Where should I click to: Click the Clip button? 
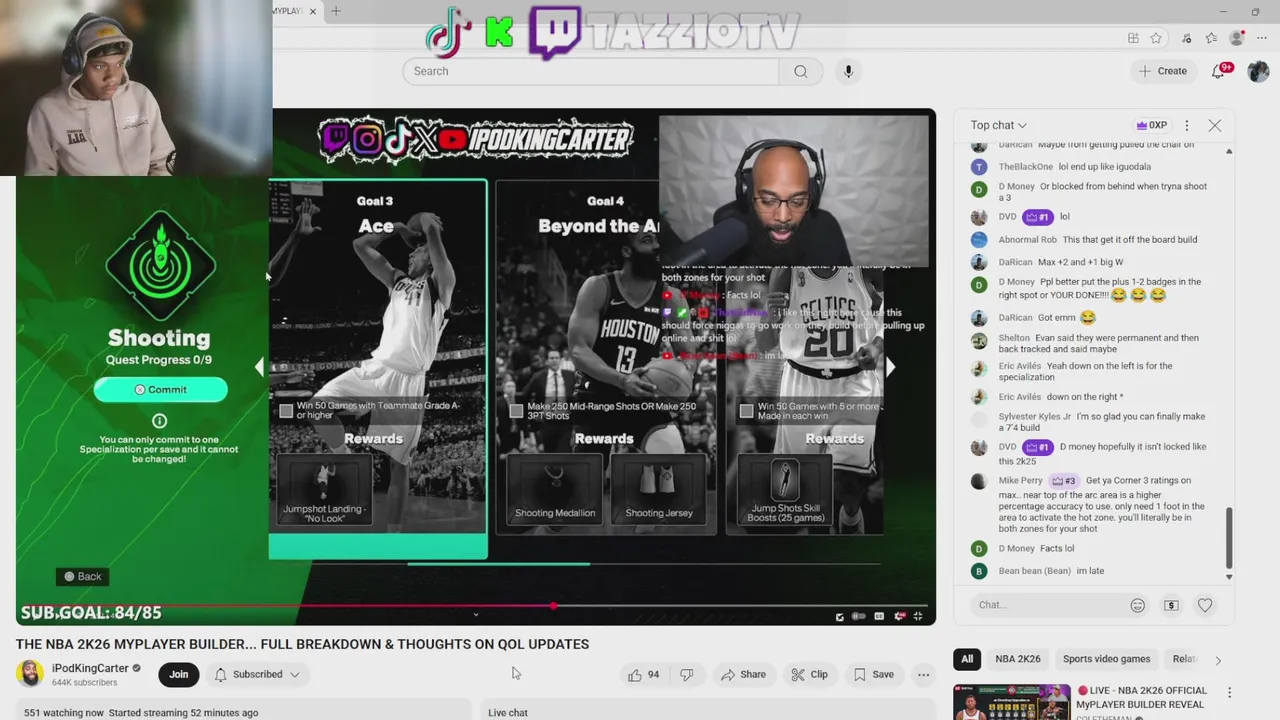809,675
